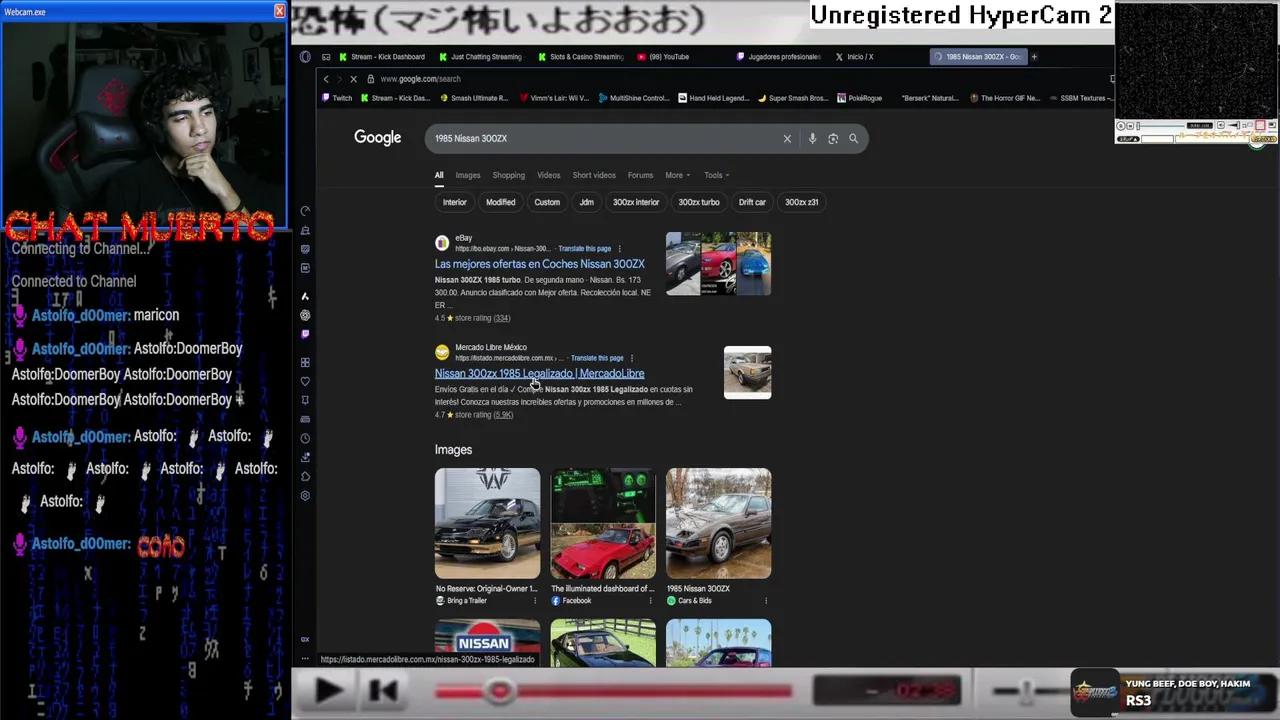Open the red 300ZX dashboard Facebook thumbnail
Image resolution: width=1280 pixels, height=720 pixels.
[x=603, y=523]
